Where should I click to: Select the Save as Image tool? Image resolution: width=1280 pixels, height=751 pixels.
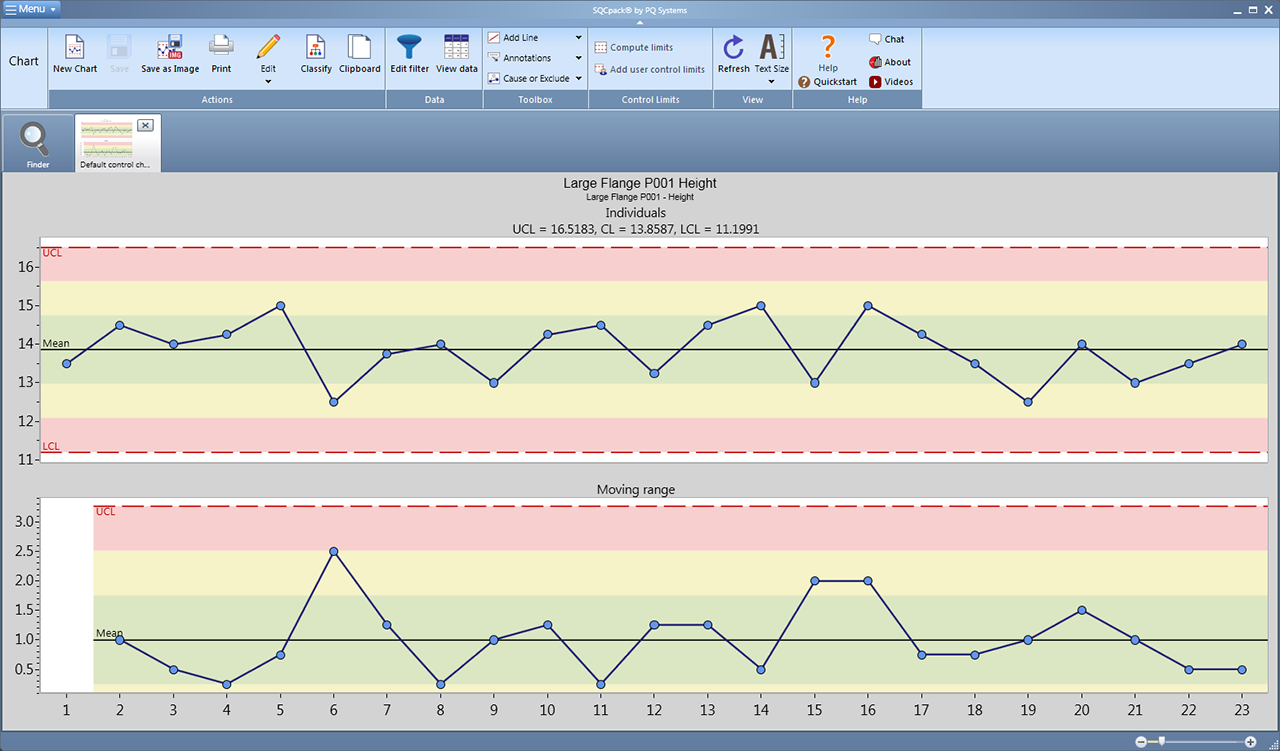(169, 55)
